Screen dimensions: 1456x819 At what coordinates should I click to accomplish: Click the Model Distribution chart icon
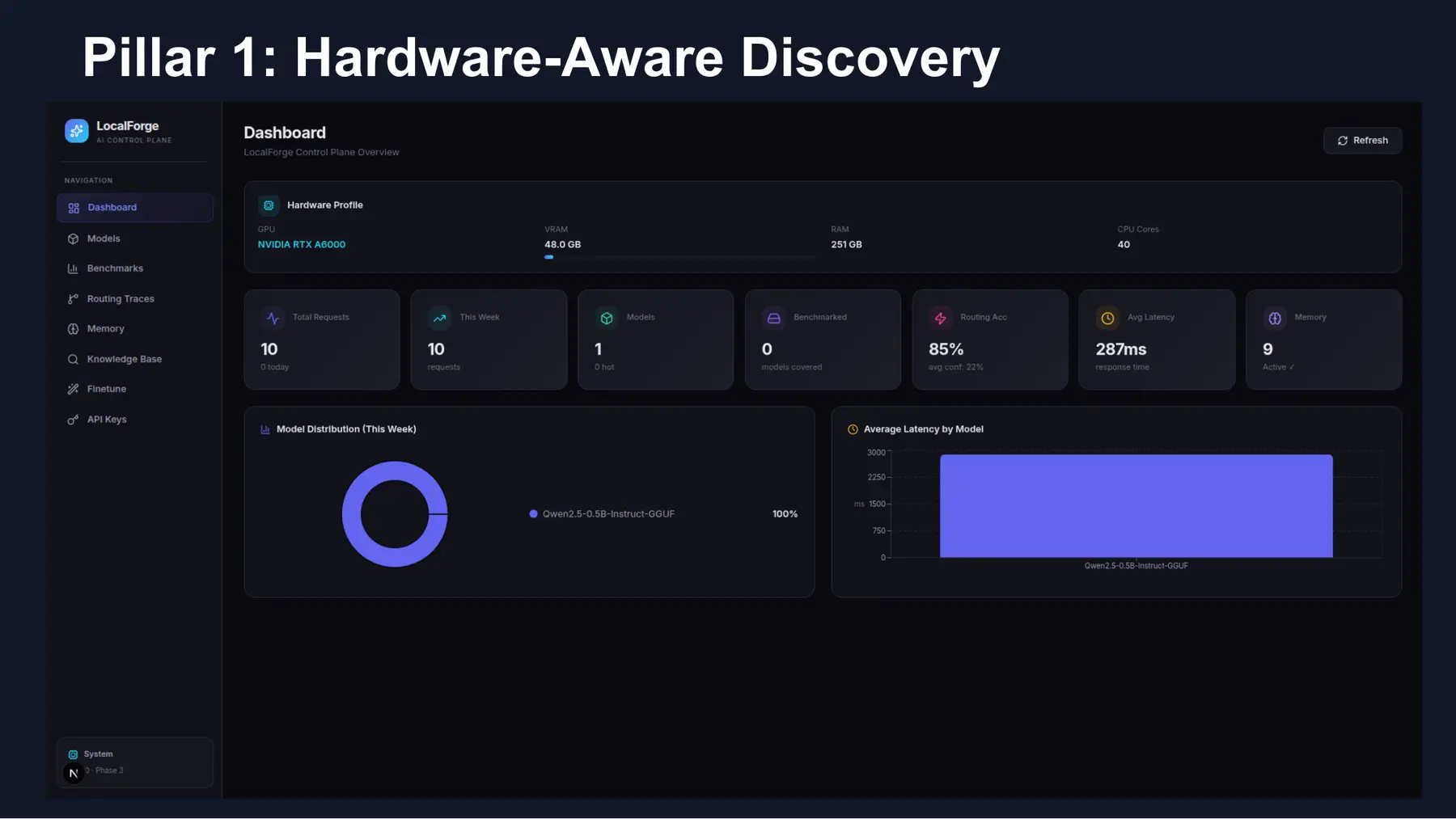click(265, 429)
